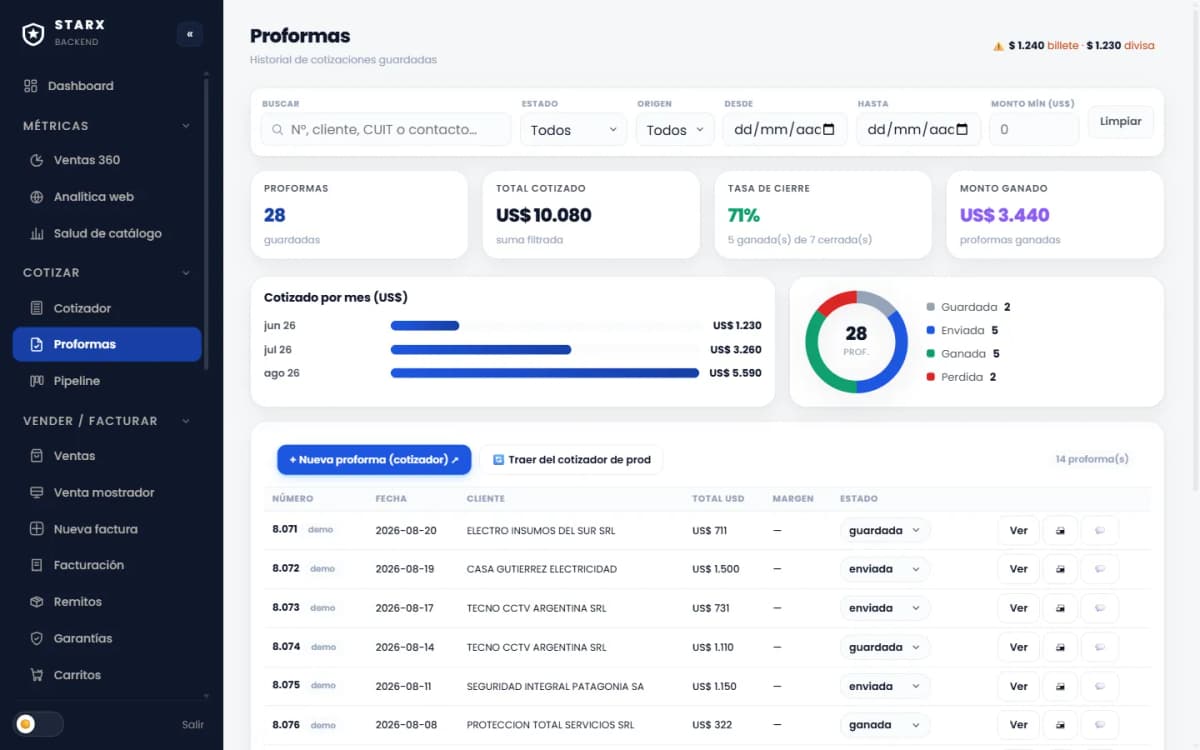Collapse the MÉTRICAS sidebar section
The height and width of the screenshot is (750, 1200).
click(185, 126)
